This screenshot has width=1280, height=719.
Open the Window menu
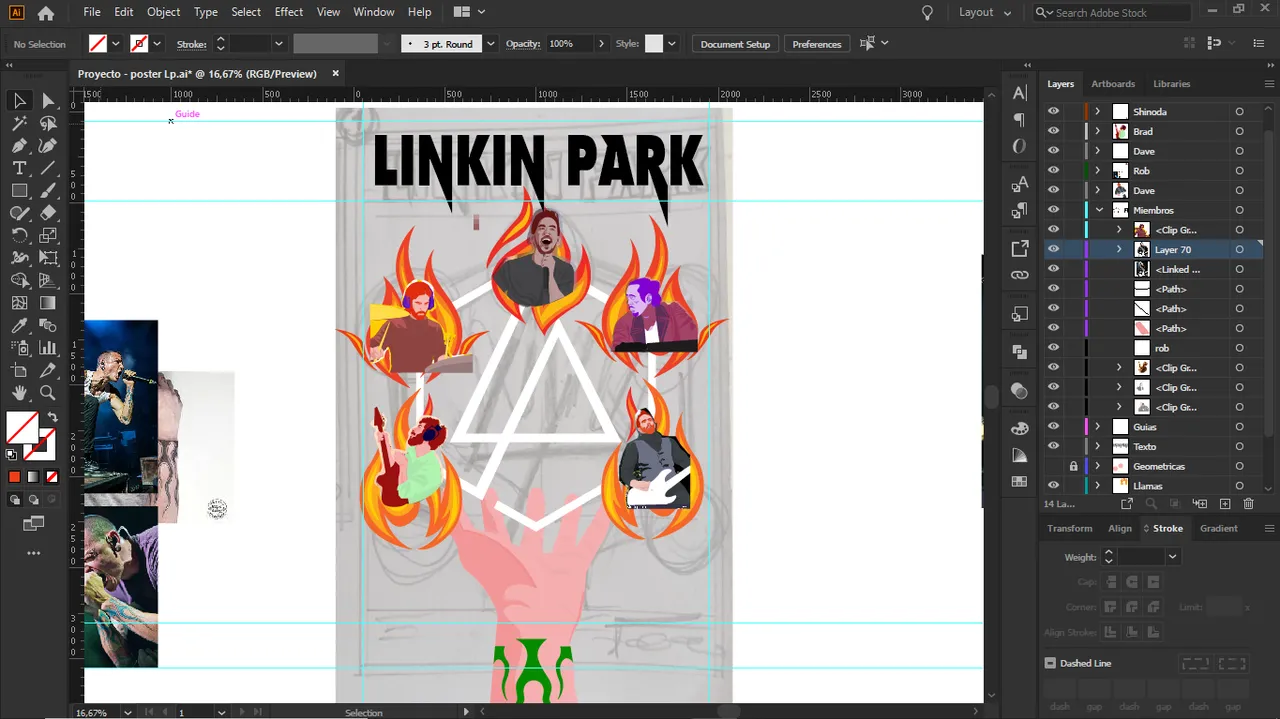click(x=374, y=12)
